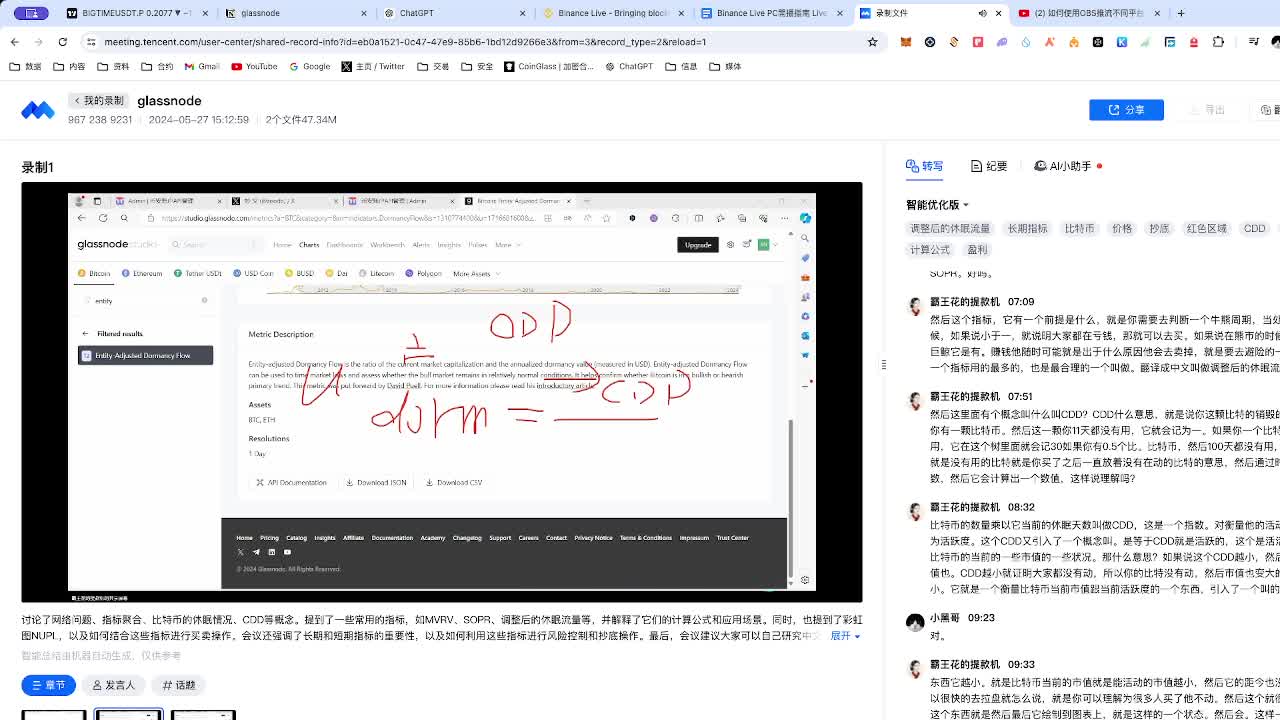This screenshot has width=1280, height=720.
Task: Select the 比特币 keyword tag
Action: [1079, 229]
